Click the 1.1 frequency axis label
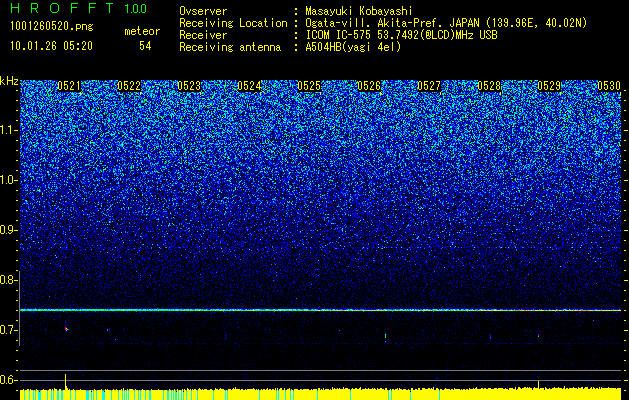The image size is (629, 400). click(8, 130)
